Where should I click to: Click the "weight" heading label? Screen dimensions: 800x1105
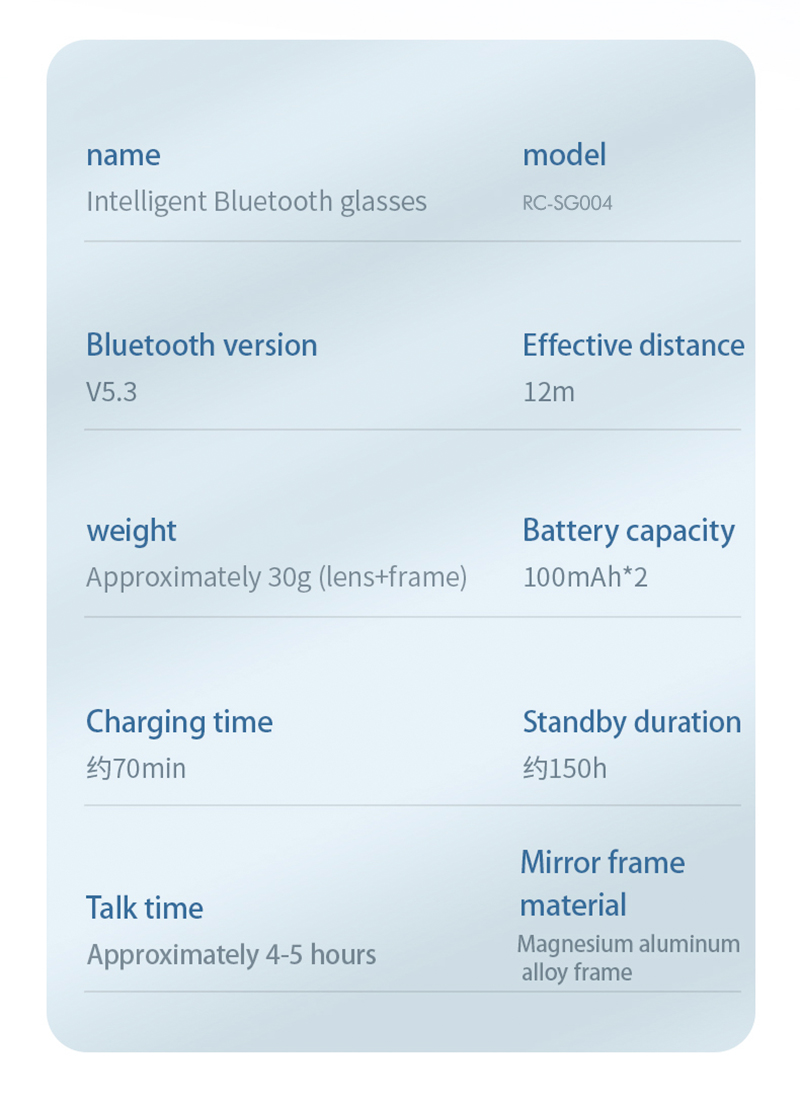click(x=131, y=531)
